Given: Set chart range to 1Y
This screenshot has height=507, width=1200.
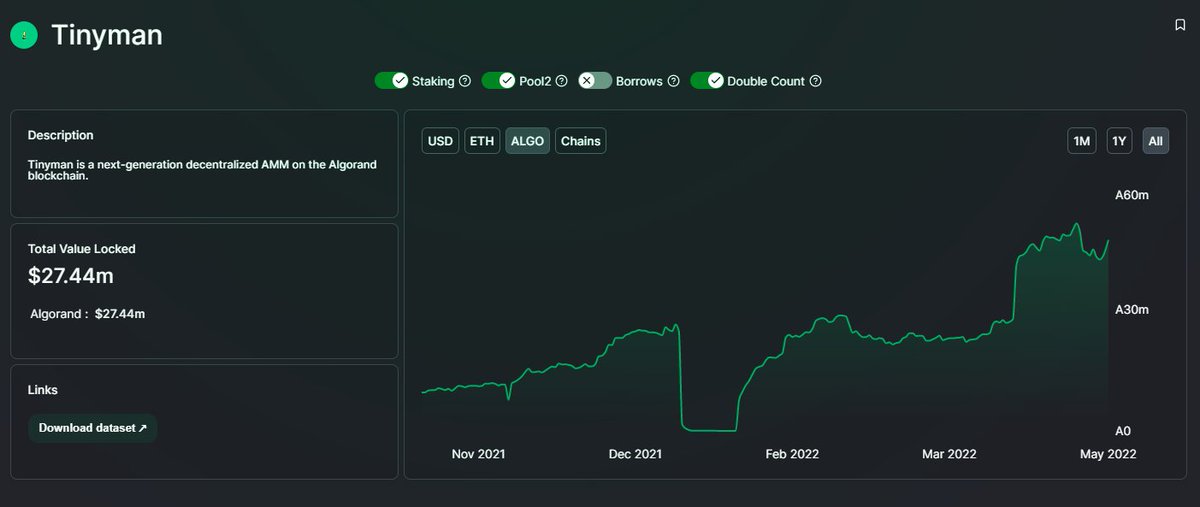Looking at the screenshot, I should tap(1119, 141).
